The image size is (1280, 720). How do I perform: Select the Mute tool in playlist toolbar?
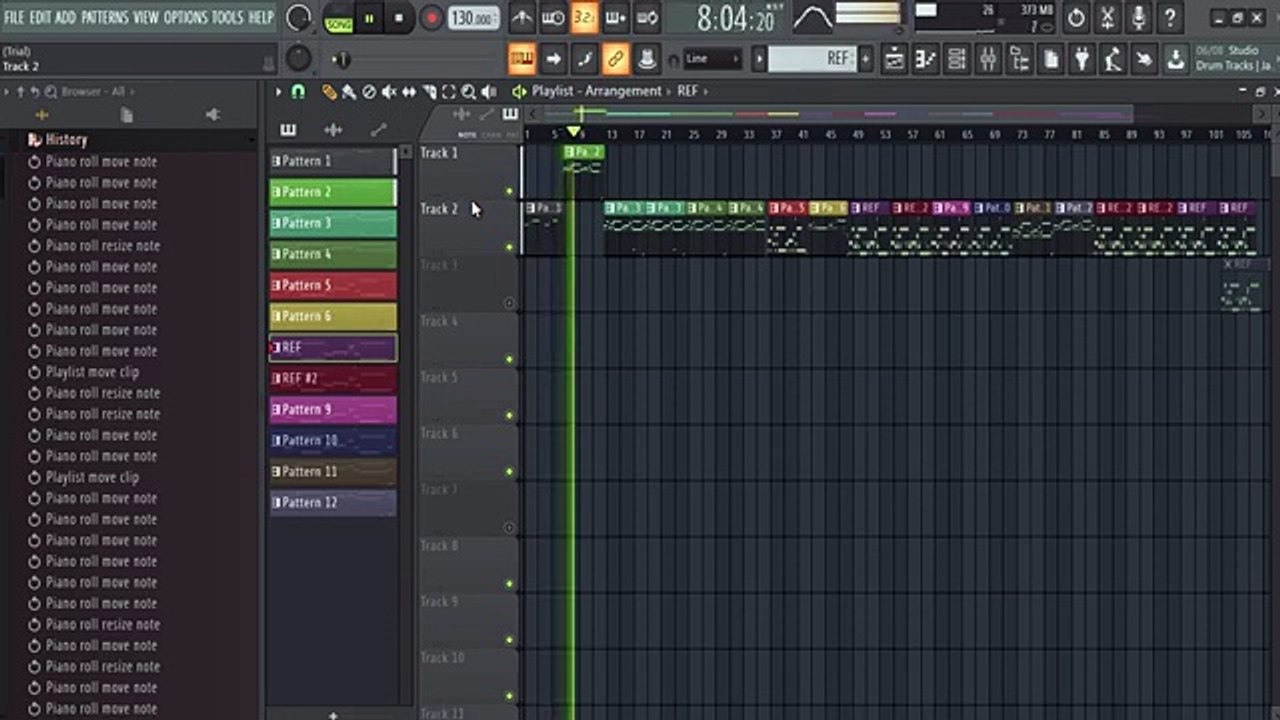(389, 91)
